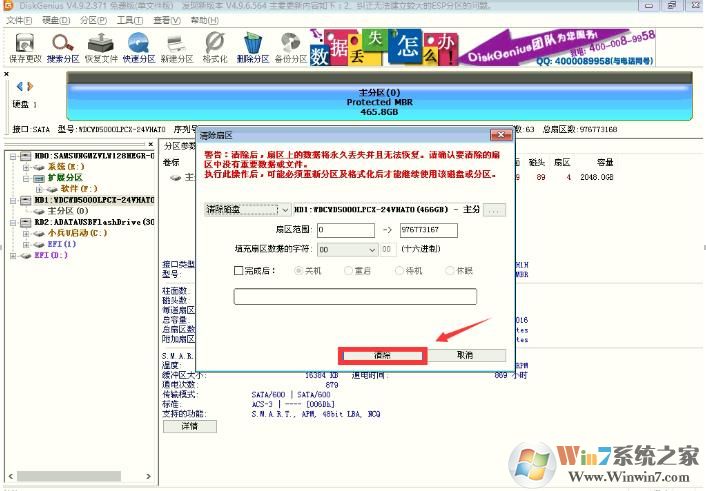Select the 主分区(0) item in disk tree

[68, 211]
